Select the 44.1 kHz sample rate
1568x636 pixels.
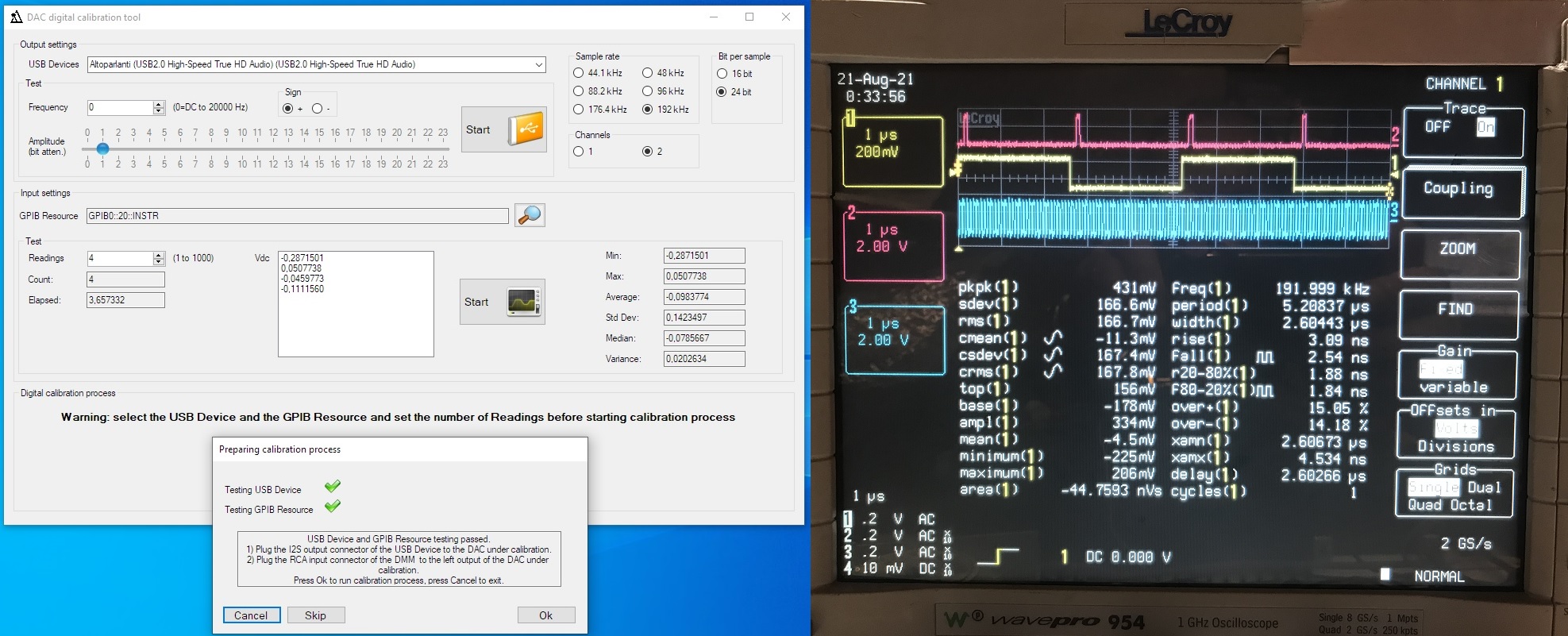[x=578, y=73]
